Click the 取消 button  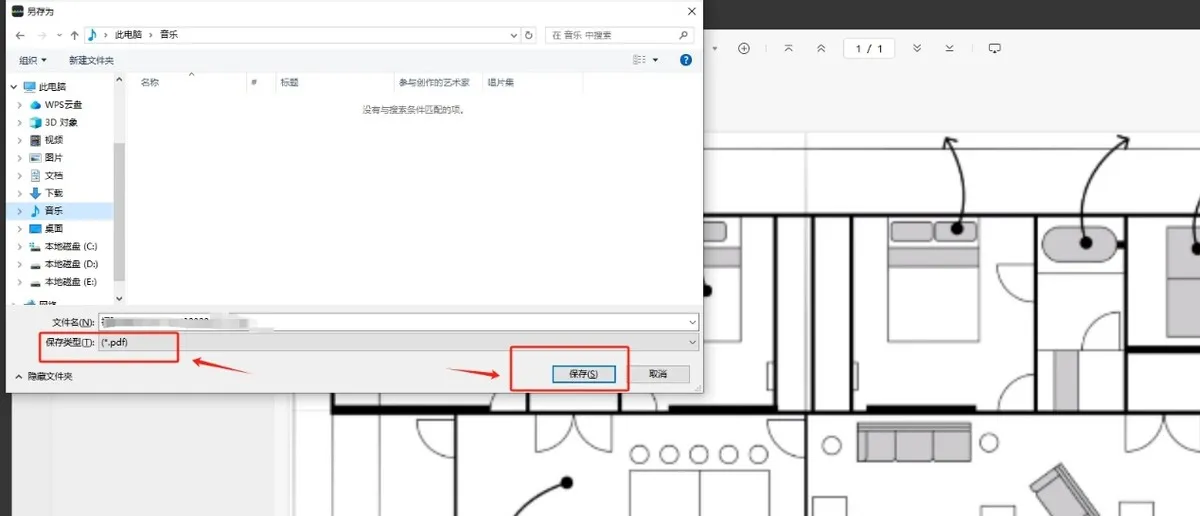(657, 374)
